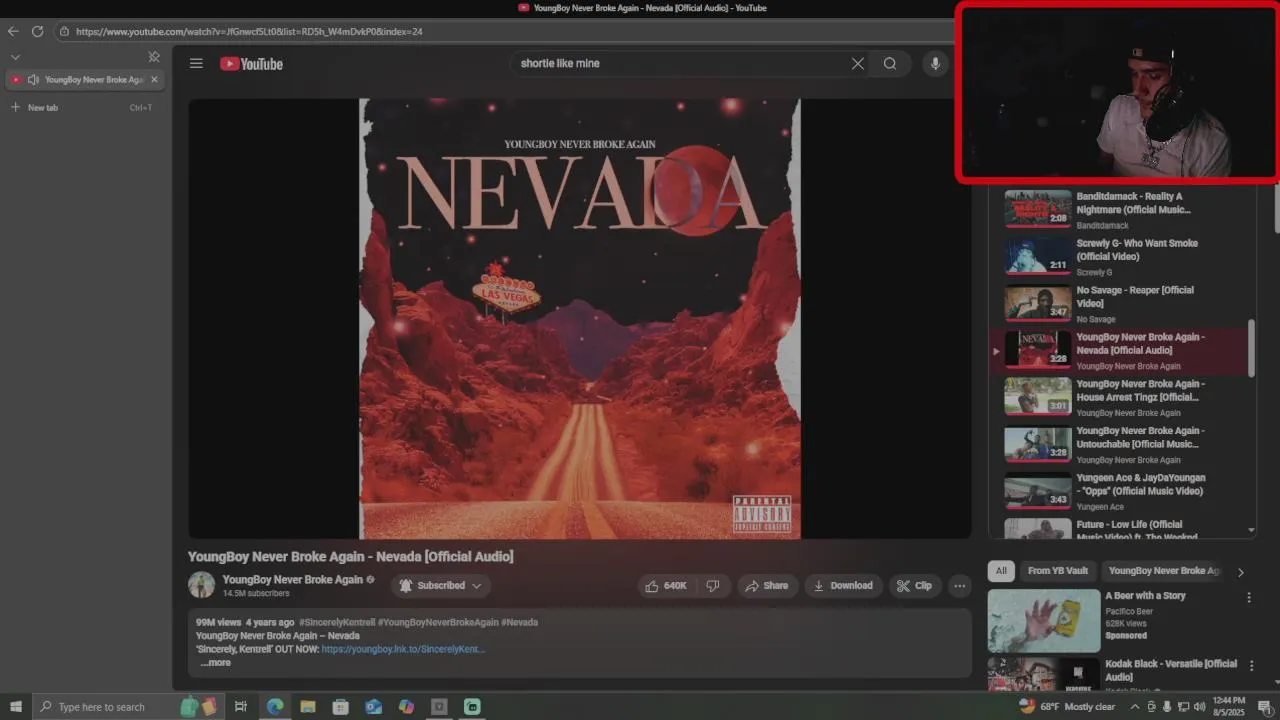Mute the tab via its speaker icon
Viewport: 1280px width, 720px height.
[x=33, y=79]
